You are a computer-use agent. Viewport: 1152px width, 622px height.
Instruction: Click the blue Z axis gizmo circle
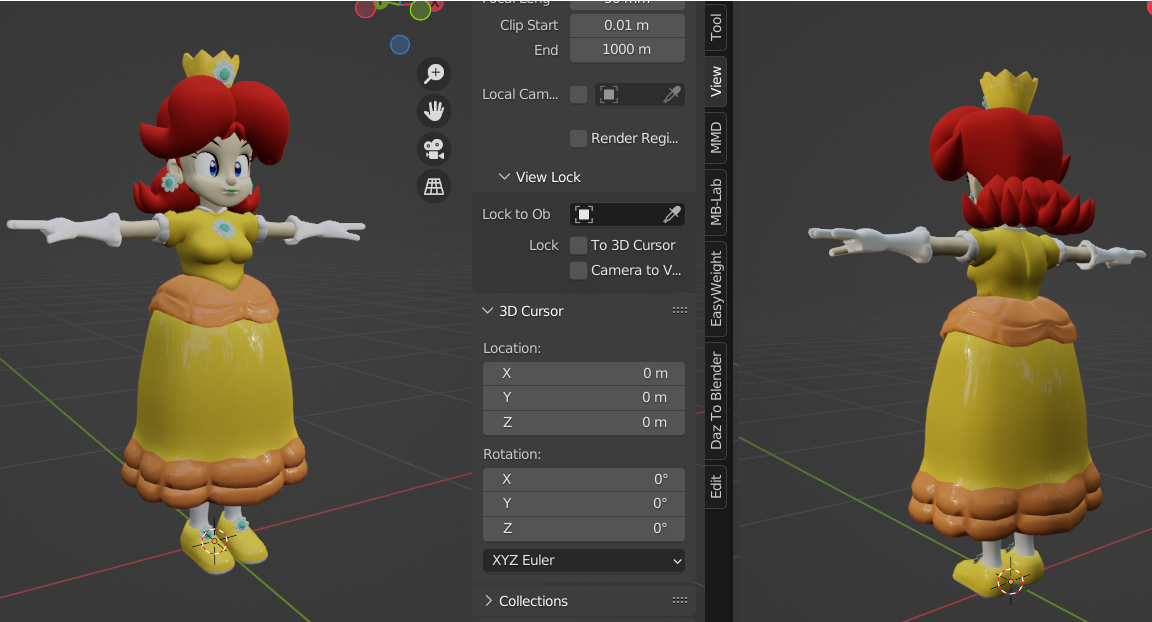pos(400,45)
